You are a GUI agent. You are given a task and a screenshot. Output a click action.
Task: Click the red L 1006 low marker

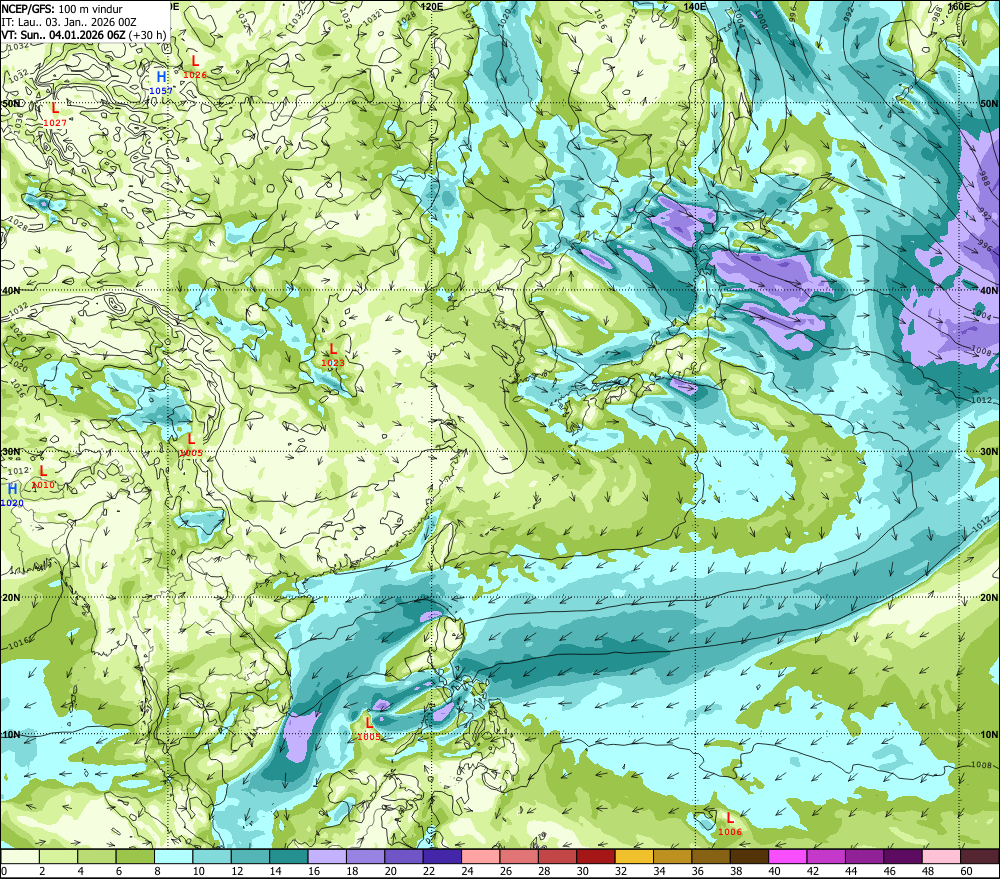tap(730, 824)
